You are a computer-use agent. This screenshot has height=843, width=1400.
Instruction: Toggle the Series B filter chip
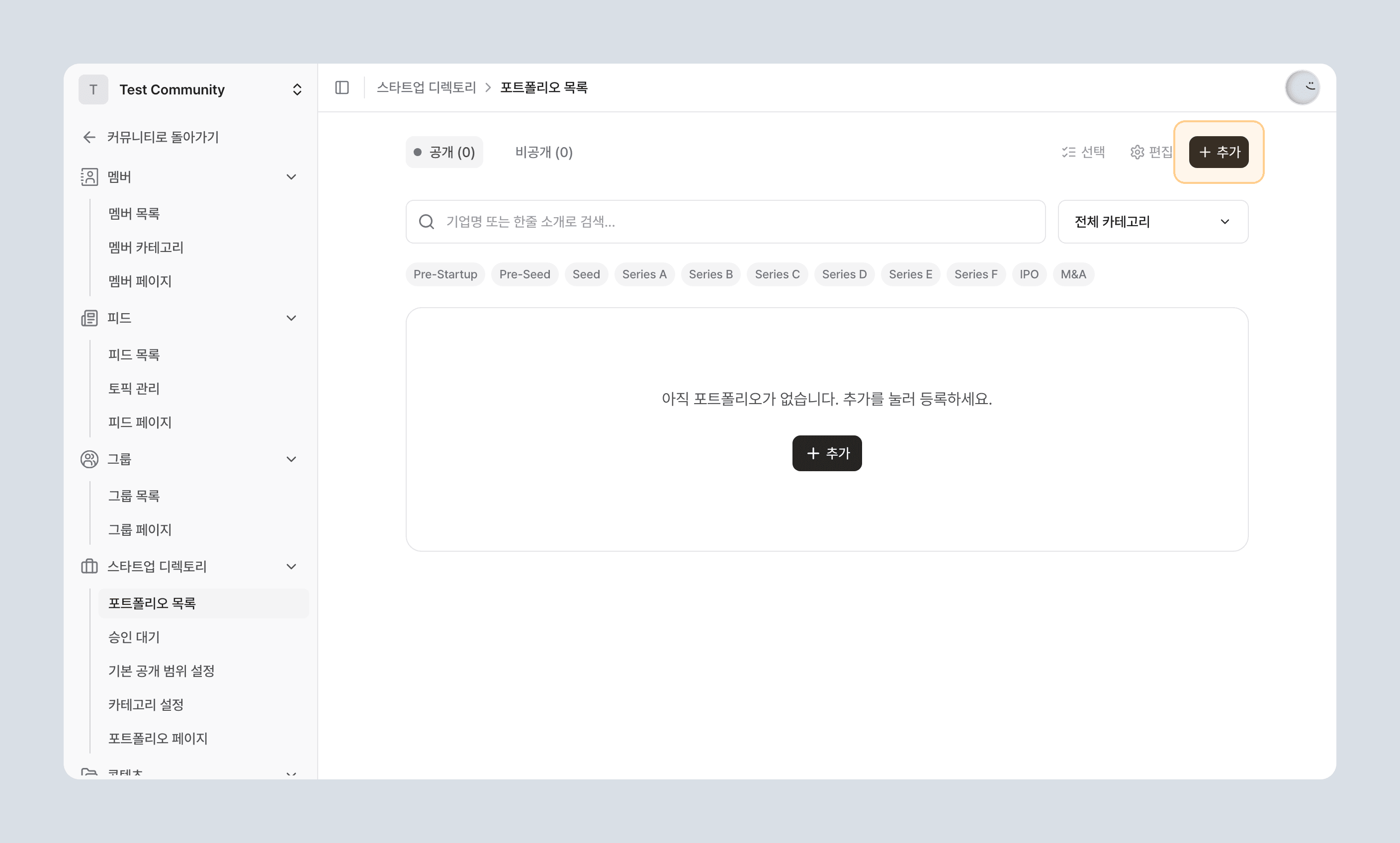point(711,274)
